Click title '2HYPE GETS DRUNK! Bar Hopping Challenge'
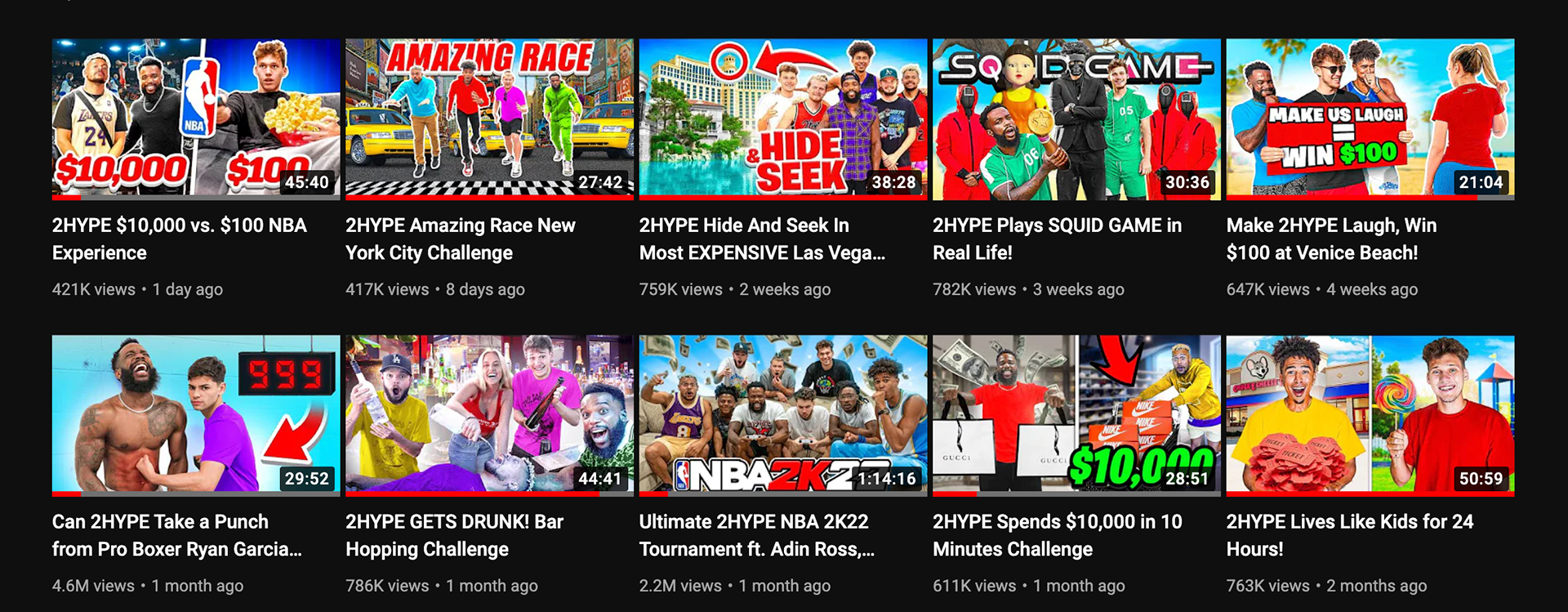This screenshot has width=1568, height=612. point(455,535)
